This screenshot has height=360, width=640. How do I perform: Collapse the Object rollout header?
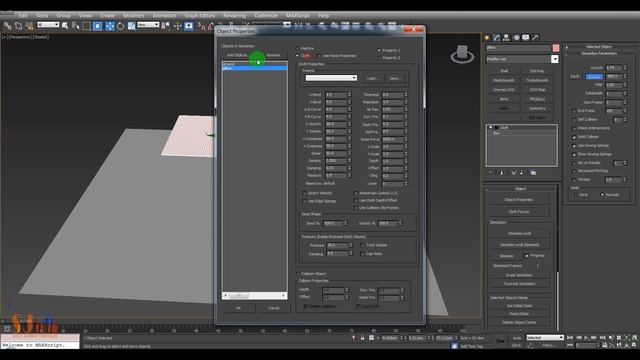tap(520, 189)
